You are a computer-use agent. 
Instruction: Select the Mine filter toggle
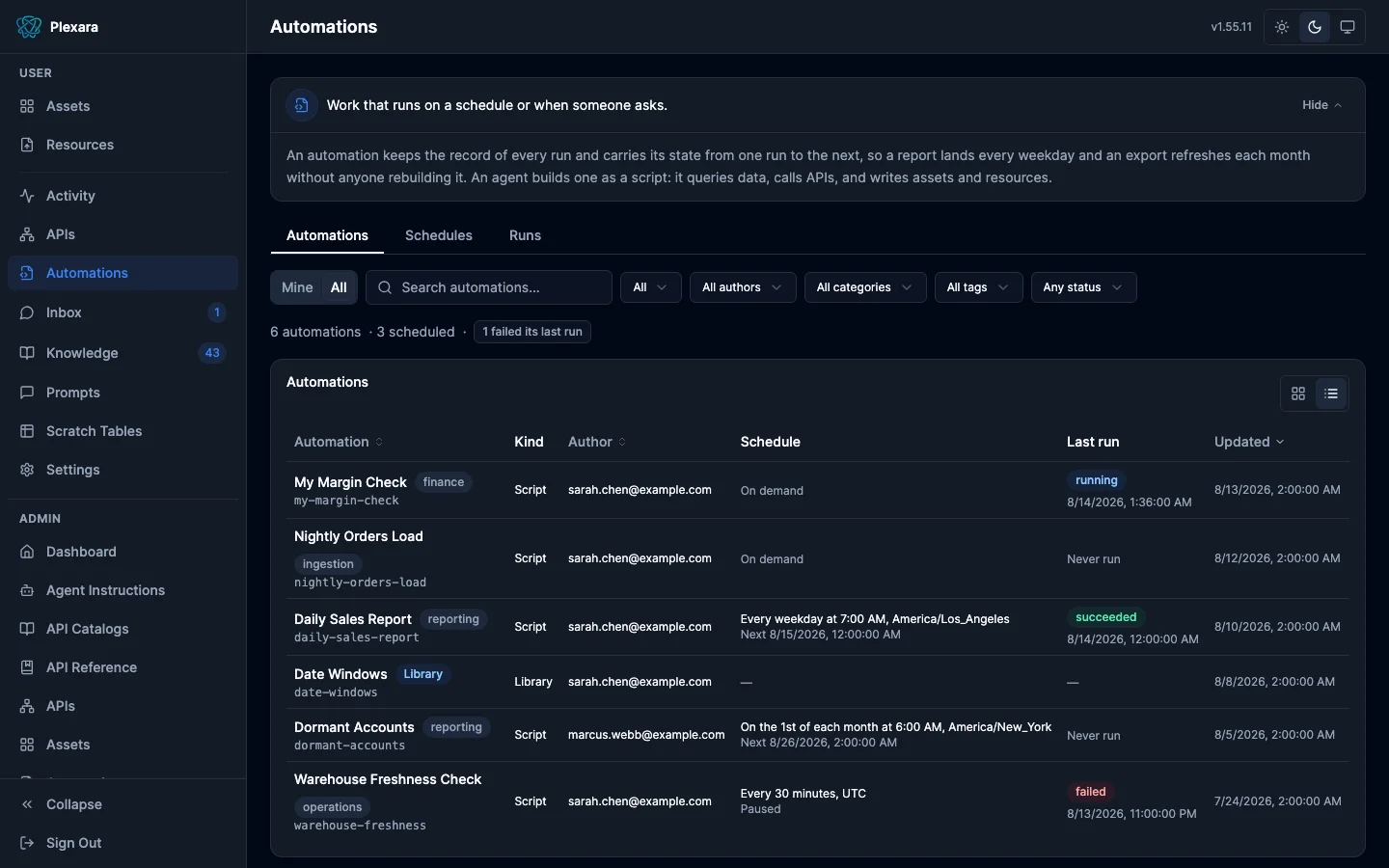pos(297,287)
